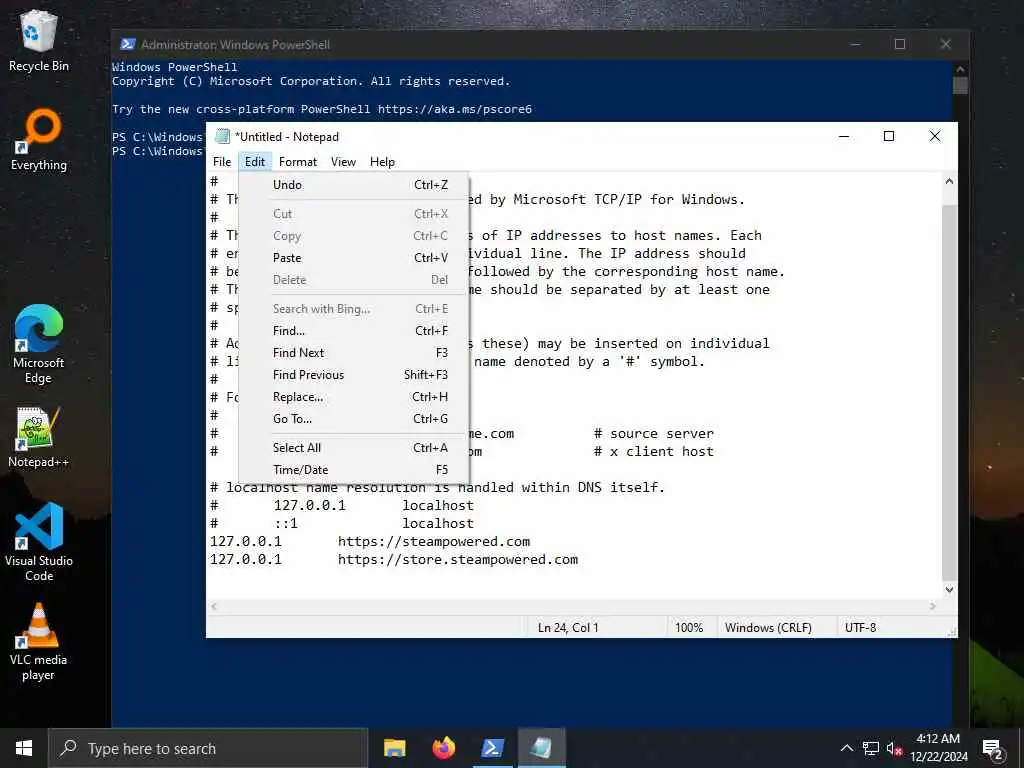Click the Windows (CRLF) status entry
The width and height of the screenshot is (1024, 768).
click(768, 628)
